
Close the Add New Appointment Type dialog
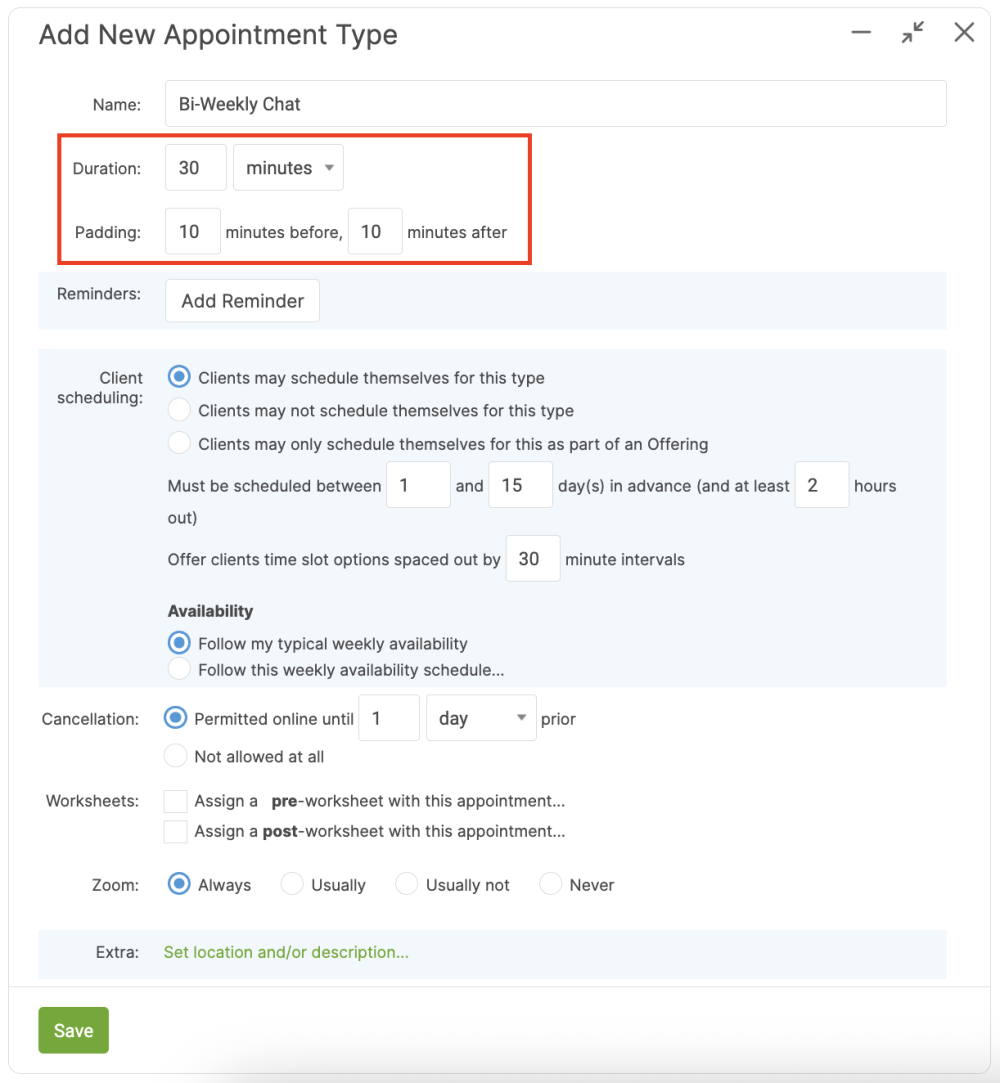[x=964, y=33]
